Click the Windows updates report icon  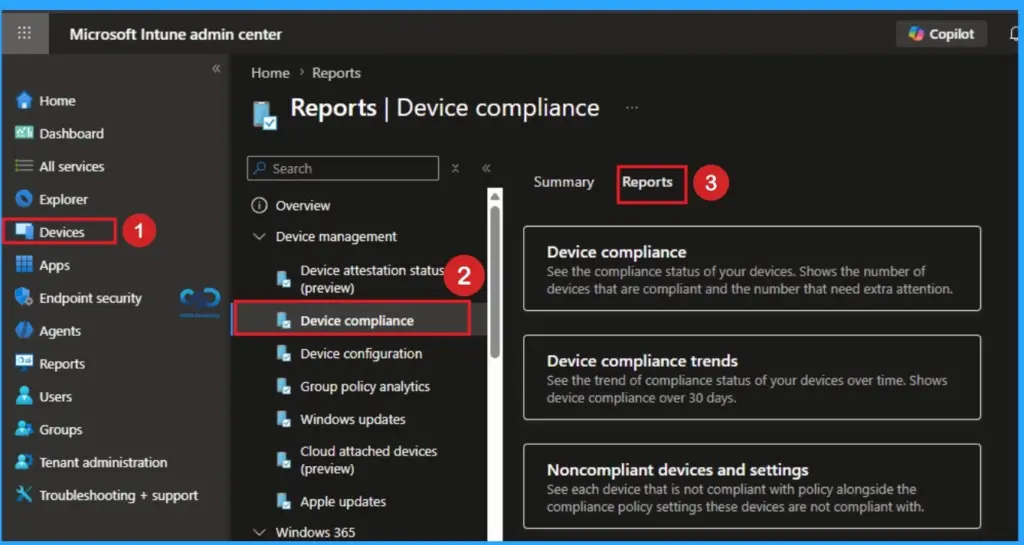283,419
